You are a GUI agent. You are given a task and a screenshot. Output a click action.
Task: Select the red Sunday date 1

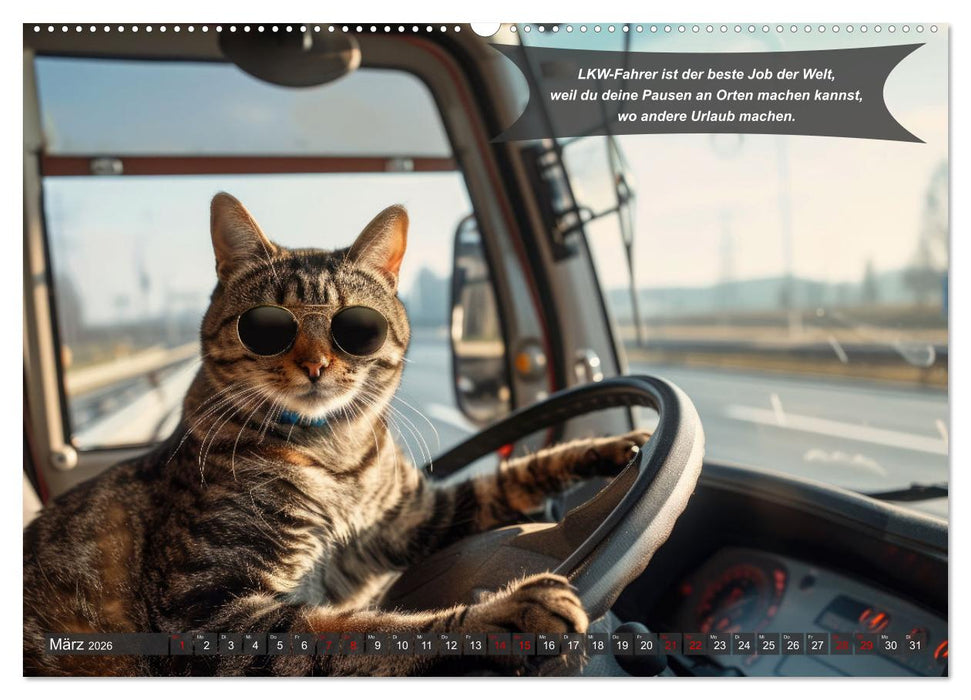click(183, 645)
